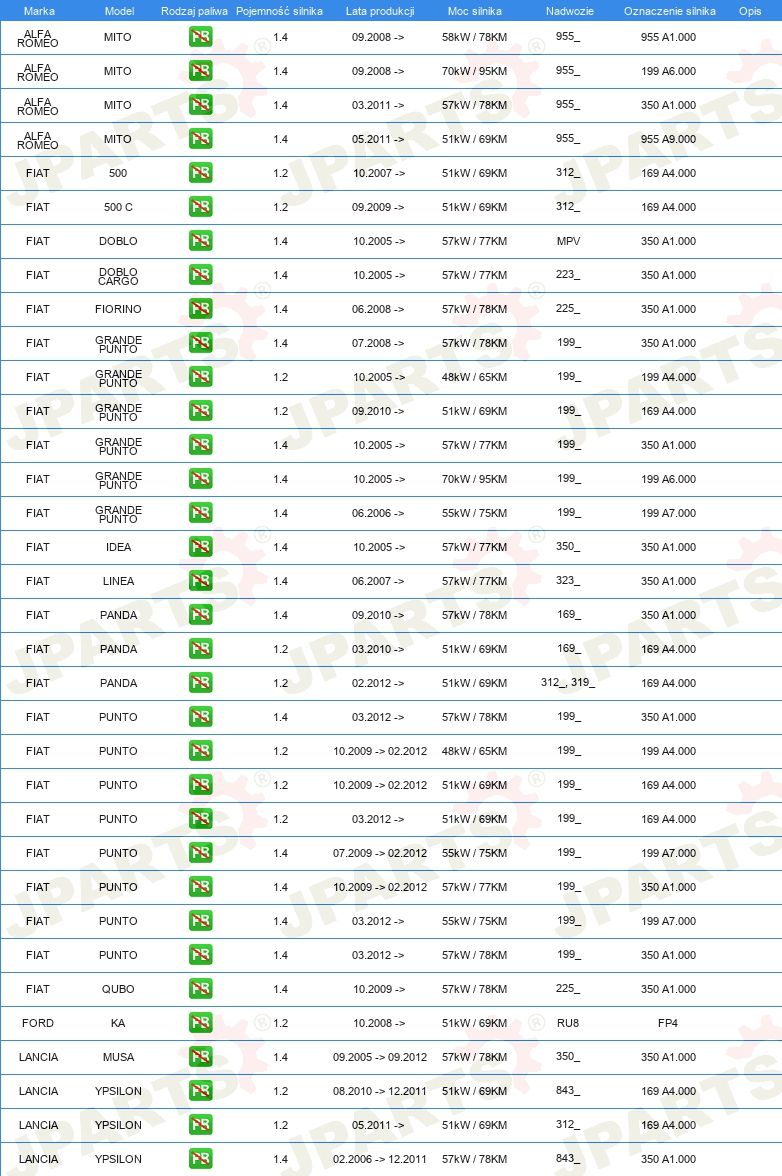Click the fuel icon in Fiat Qubo row
The image size is (782, 1176).
[x=200, y=989]
